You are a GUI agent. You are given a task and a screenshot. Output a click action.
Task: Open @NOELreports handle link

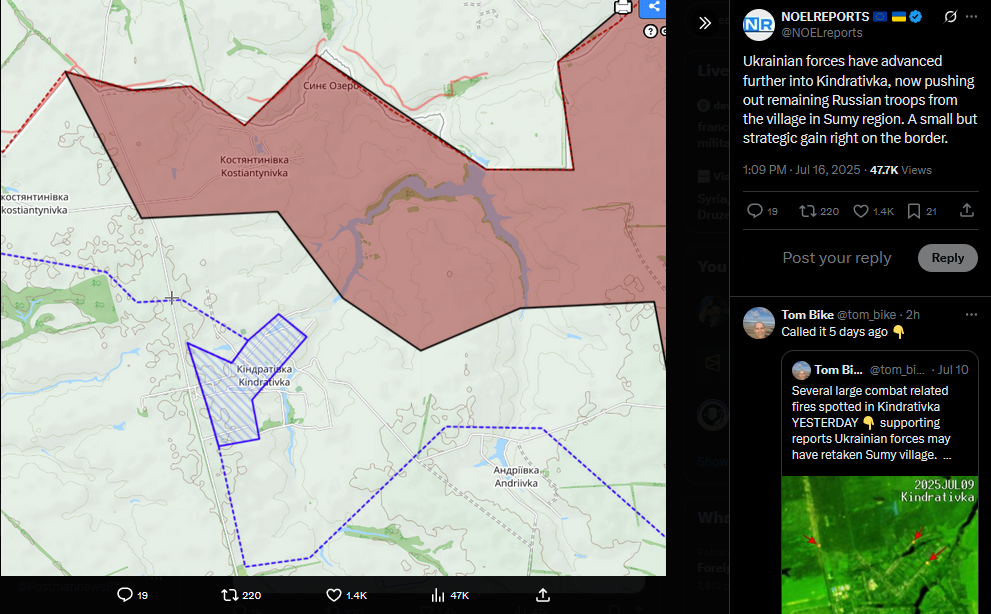pos(822,33)
